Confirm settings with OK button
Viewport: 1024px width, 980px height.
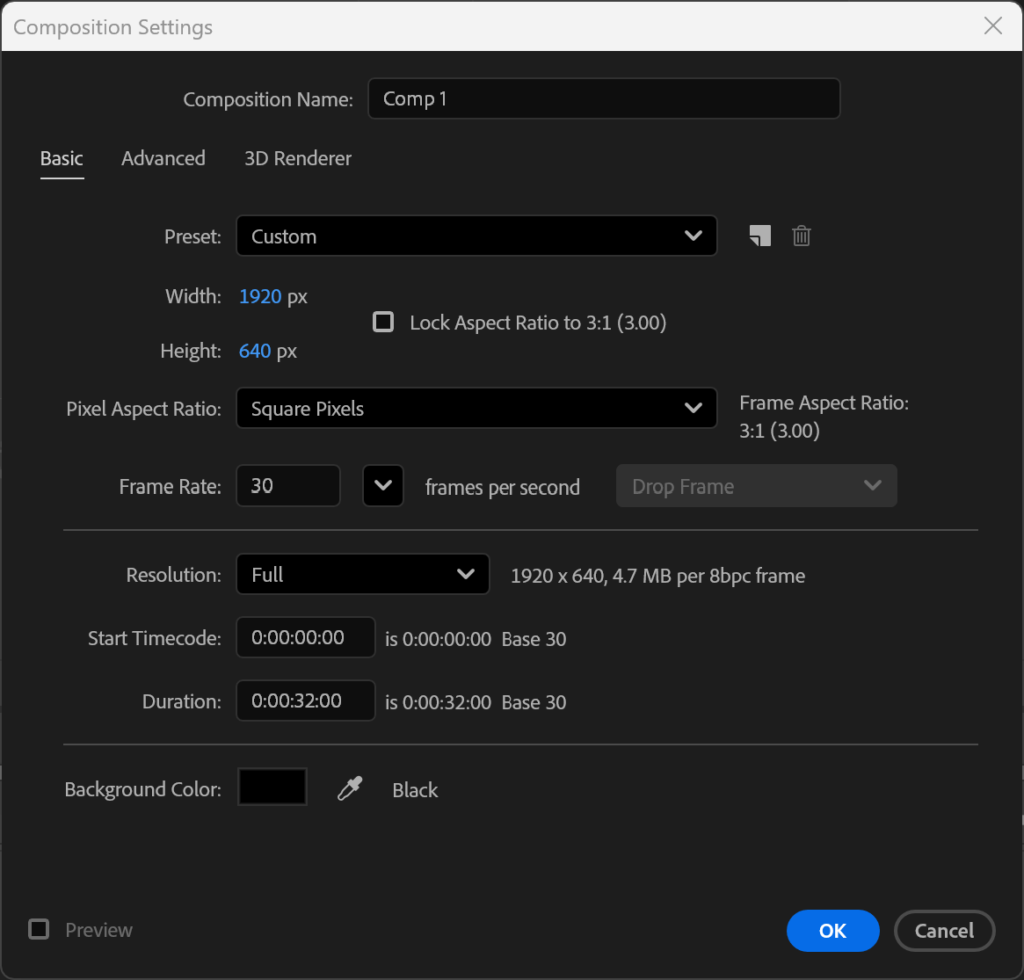point(832,930)
